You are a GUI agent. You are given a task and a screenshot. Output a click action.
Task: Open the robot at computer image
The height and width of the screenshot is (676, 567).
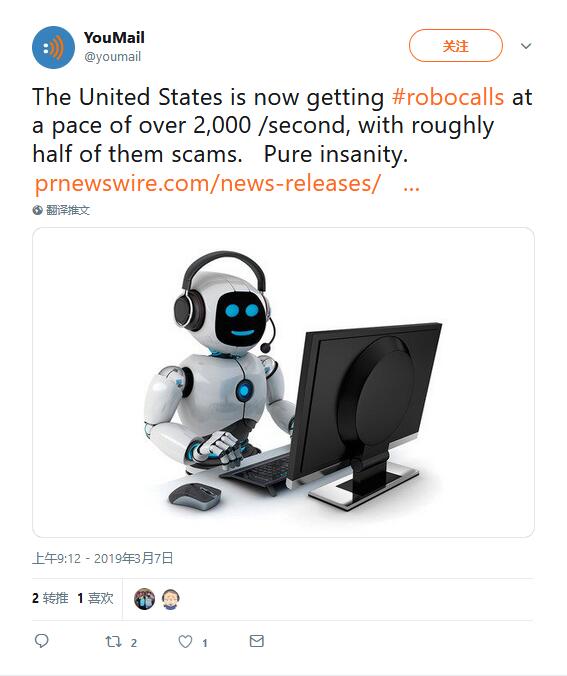pos(283,382)
